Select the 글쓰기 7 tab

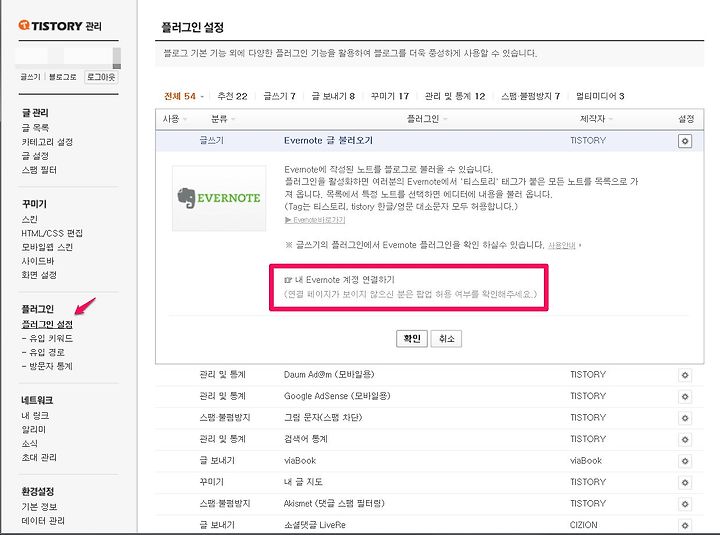coord(279,96)
